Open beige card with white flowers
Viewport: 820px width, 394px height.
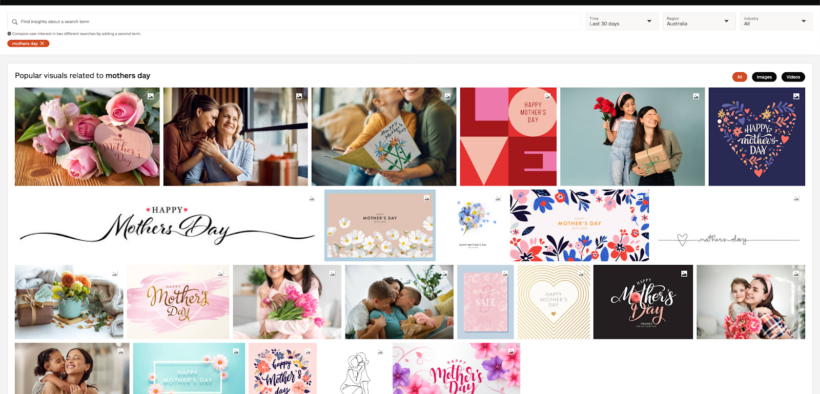pos(380,225)
